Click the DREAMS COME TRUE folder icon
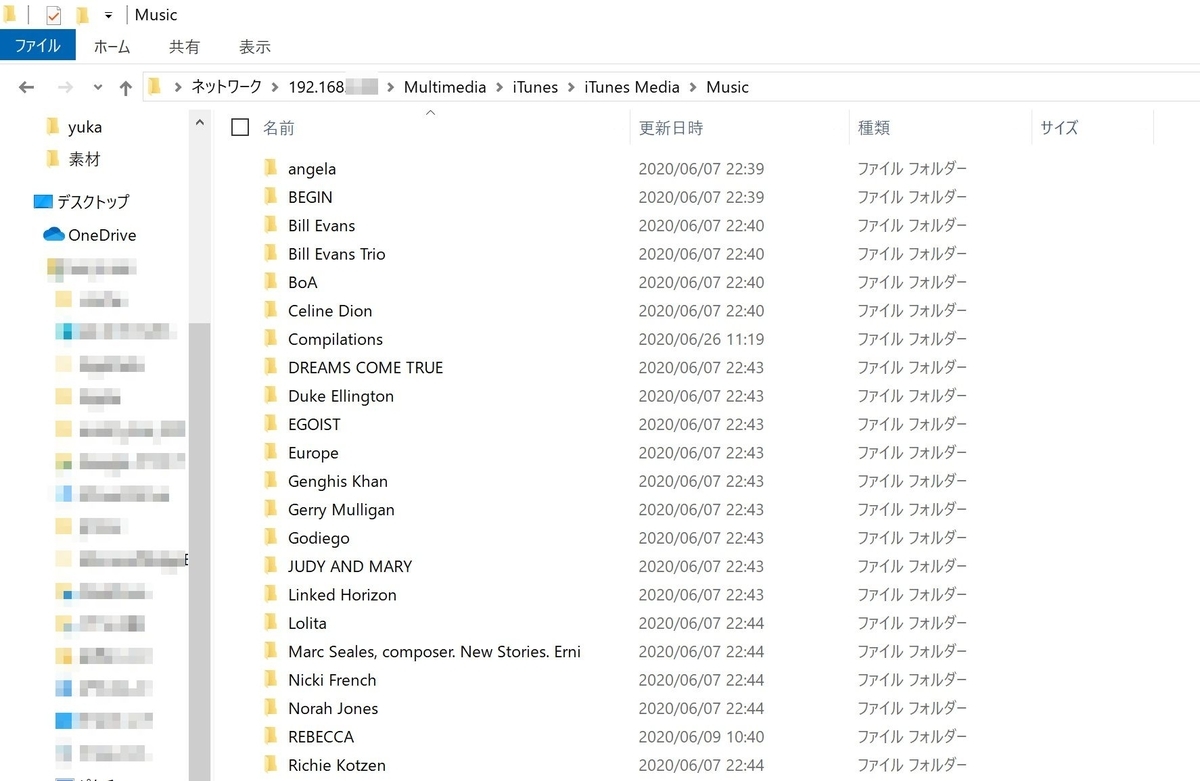The width and height of the screenshot is (1200, 781). click(270, 367)
